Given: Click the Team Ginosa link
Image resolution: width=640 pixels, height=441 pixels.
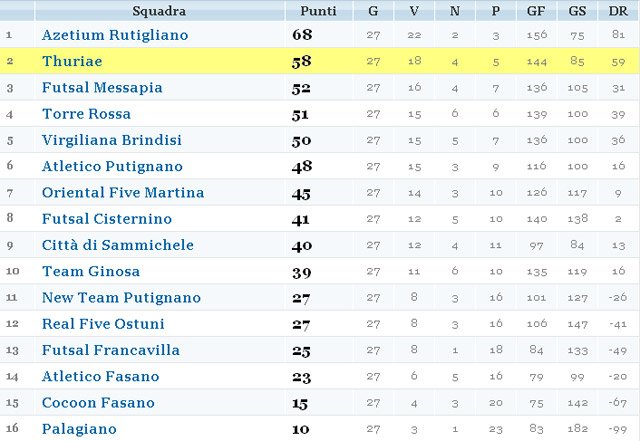Looking at the screenshot, I should coord(91,271).
